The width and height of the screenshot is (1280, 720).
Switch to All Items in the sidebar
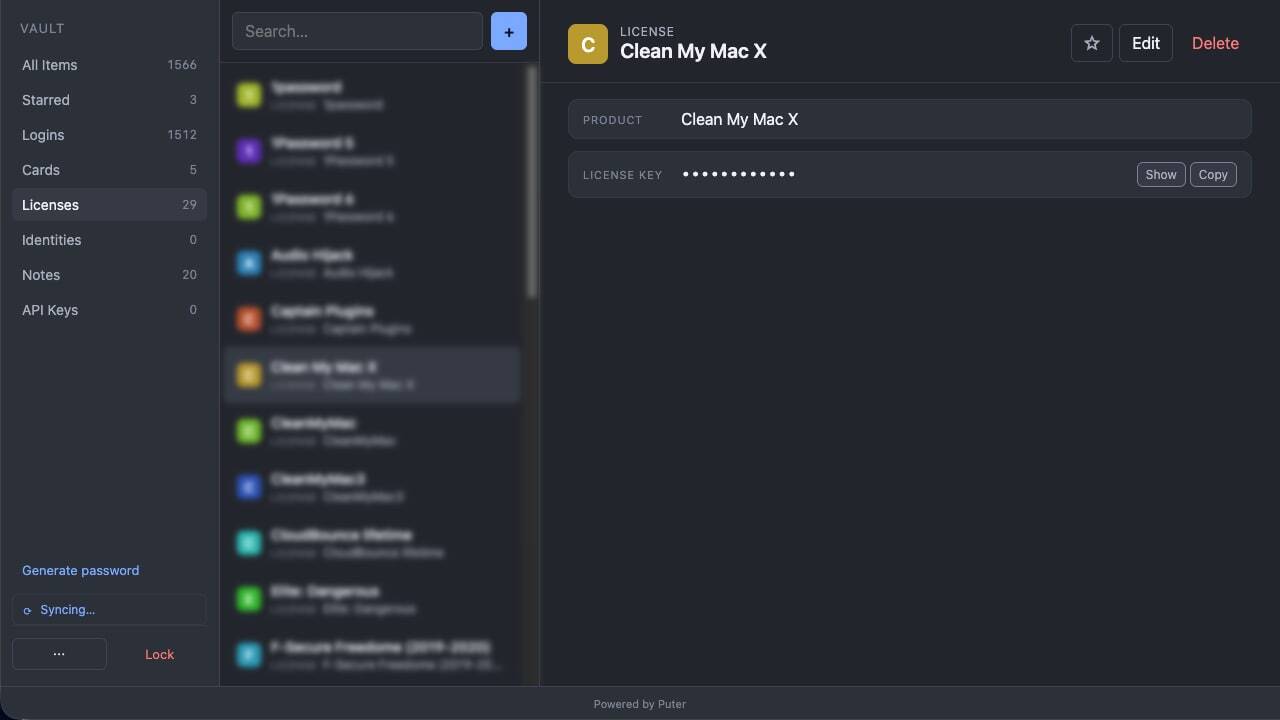pos(109,65)
